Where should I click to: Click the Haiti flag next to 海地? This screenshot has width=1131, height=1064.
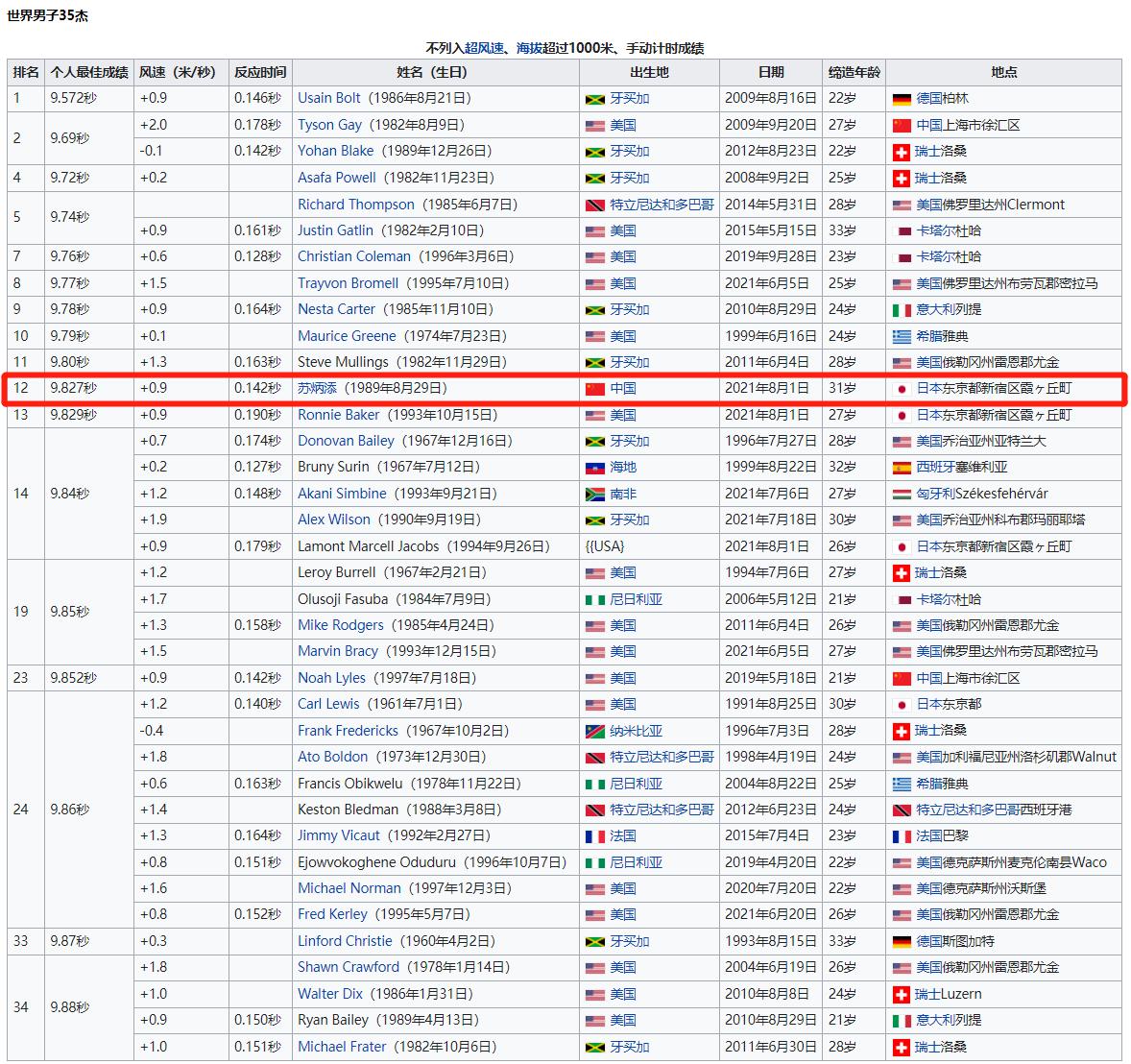[x=594, y=468]
